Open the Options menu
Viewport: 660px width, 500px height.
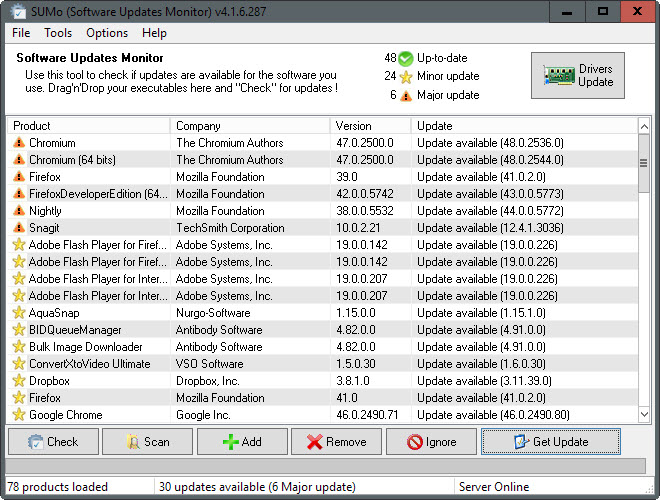[x=107, y=33]
